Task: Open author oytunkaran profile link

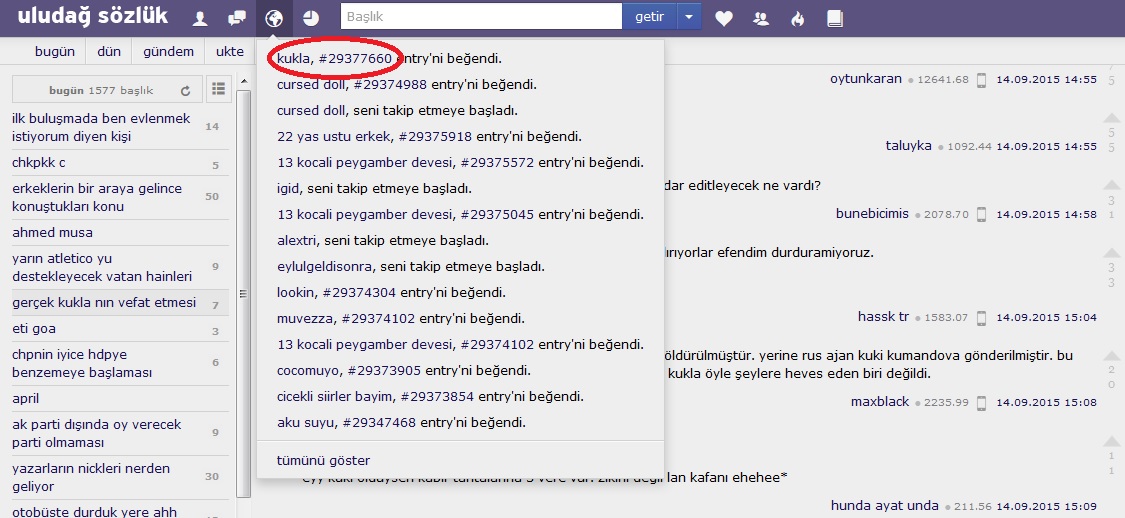Action: pos(866,79)
